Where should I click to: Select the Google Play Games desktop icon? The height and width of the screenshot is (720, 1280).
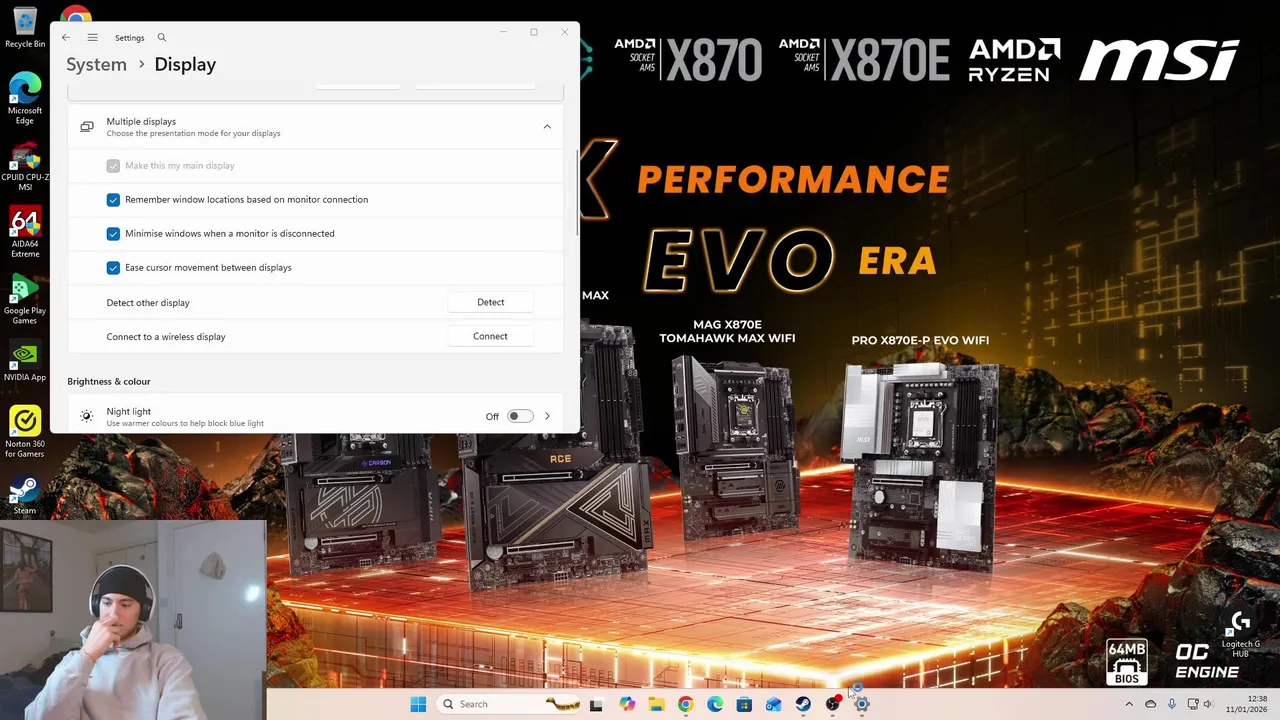25,300
